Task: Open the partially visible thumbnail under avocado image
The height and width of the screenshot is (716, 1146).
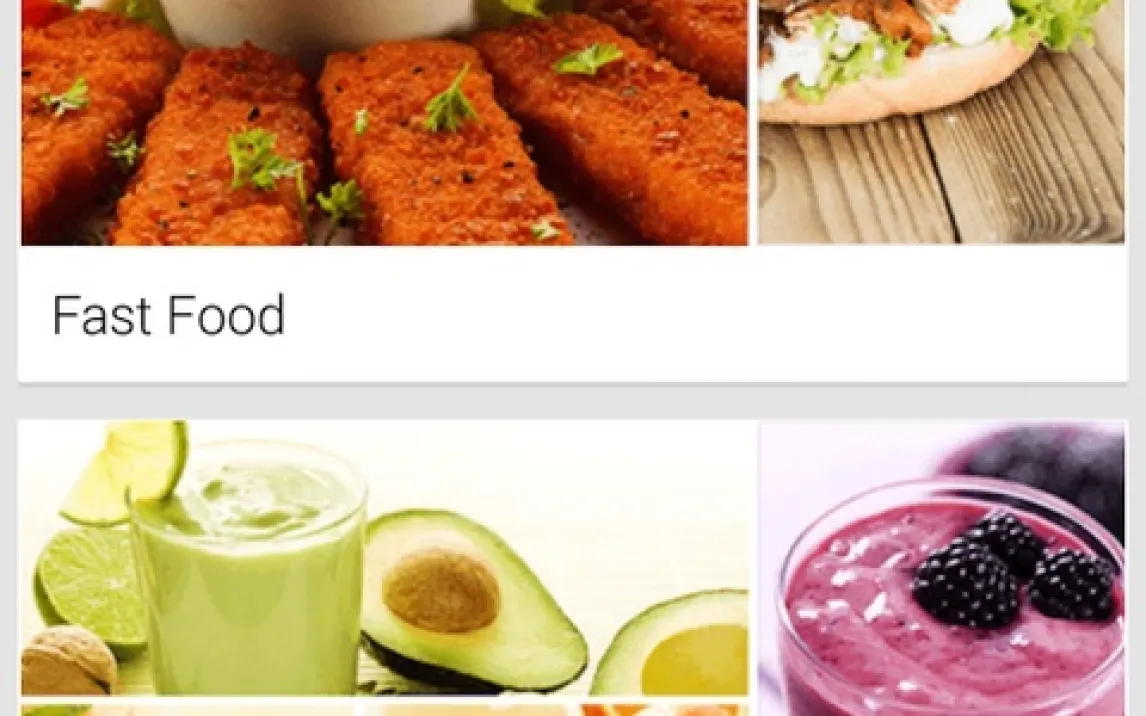Action: click(190, 710)
